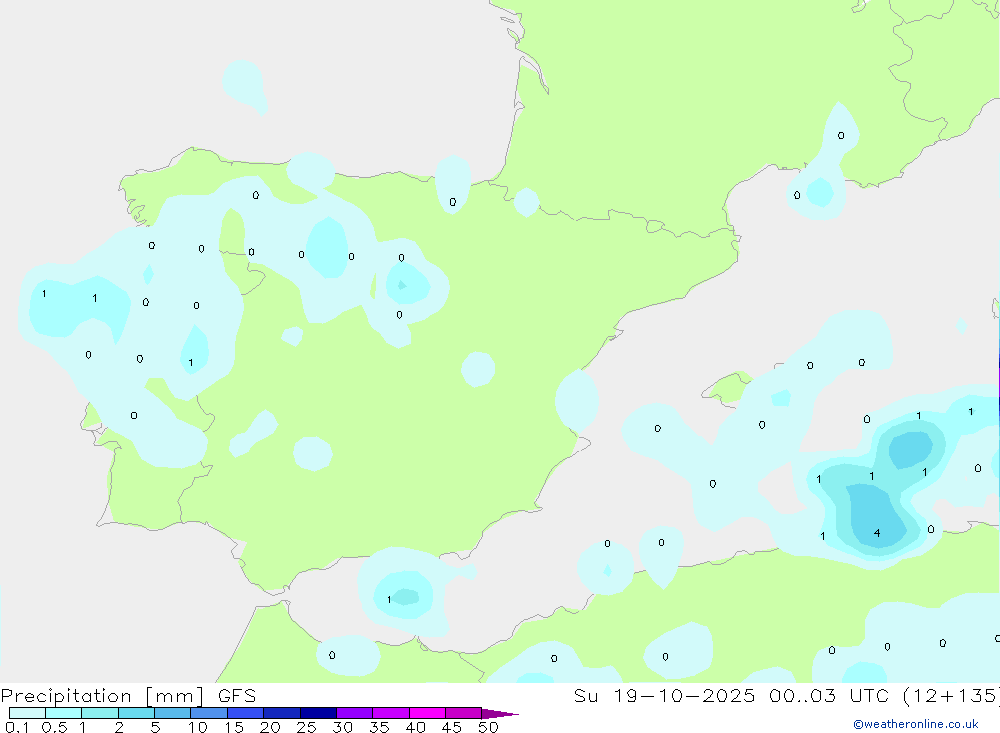The width and height of the screenshot is (1000, 733).
Task: Click the 'GFS' model label
Action: pyautogui.click(x=237, y=695)
